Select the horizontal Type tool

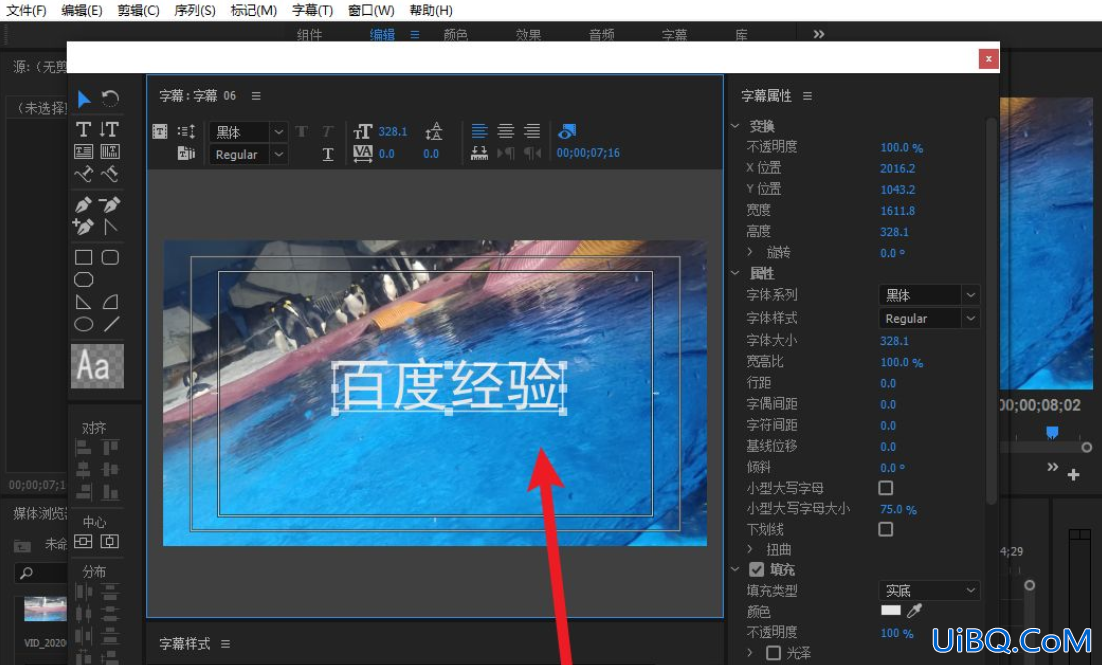click(84, 129)
